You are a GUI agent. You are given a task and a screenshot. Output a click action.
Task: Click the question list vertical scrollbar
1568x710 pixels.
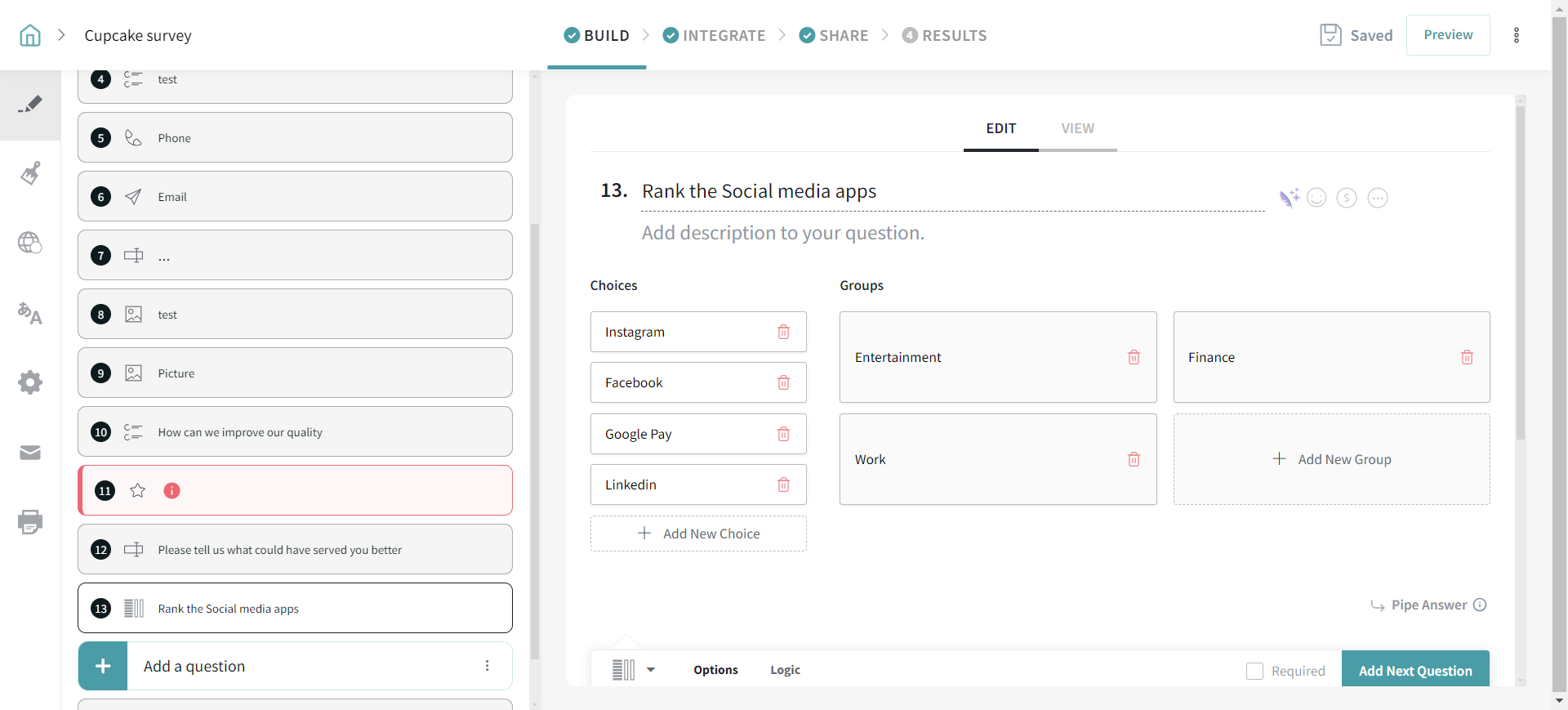coord(535,441)
